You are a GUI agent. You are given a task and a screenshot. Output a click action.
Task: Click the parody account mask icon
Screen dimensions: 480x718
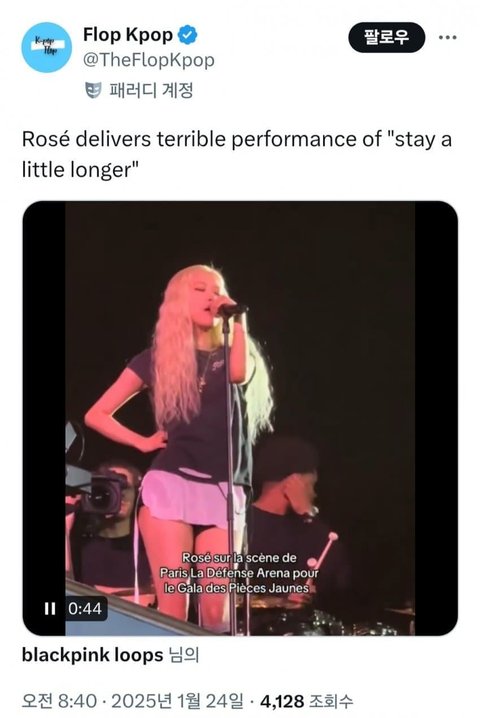[93, 90]
